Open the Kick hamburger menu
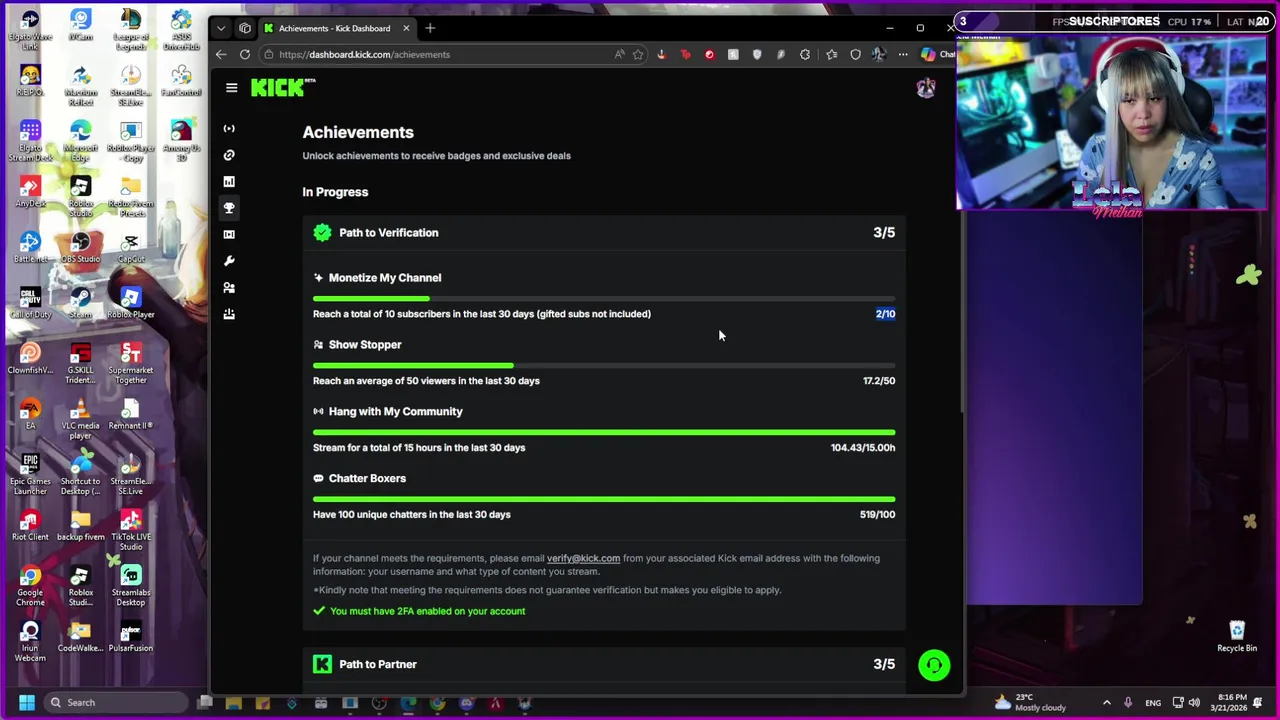Viewport: 1280px width, 720px height. (x=231, y=88)
